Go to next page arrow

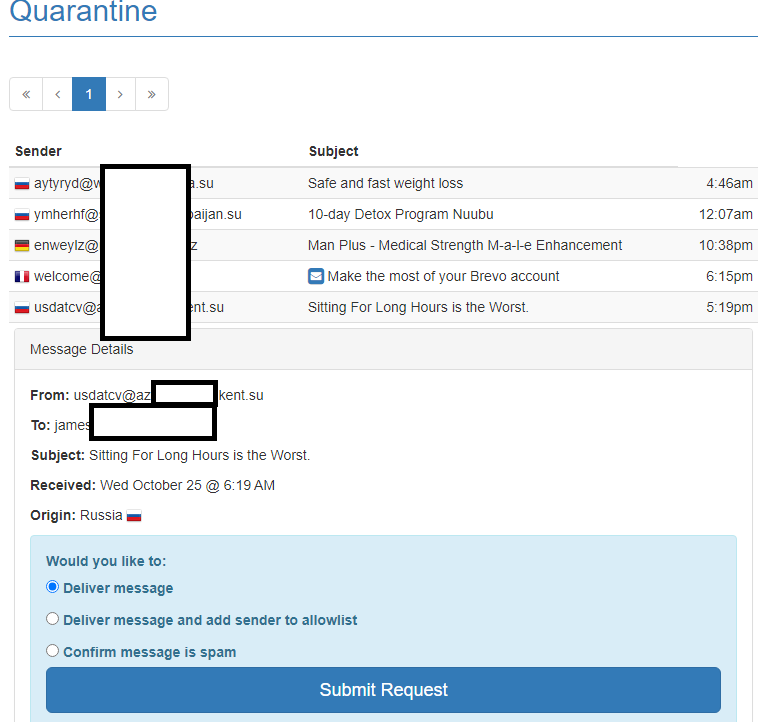(120, 94)
